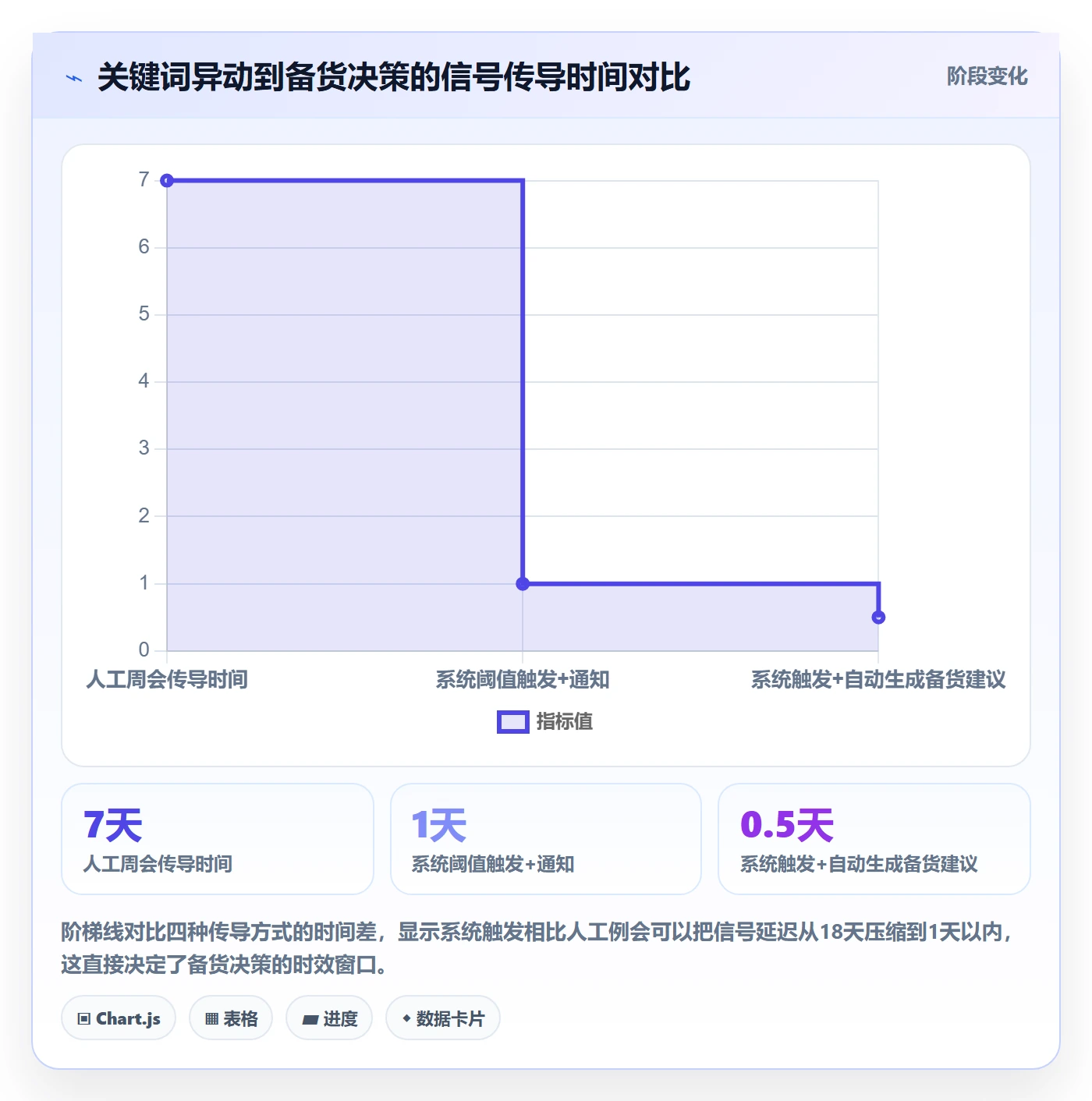This screenshot has width=1092, height=1101.
Task: Click the data point at value 1
Action: tap(523, 583)
